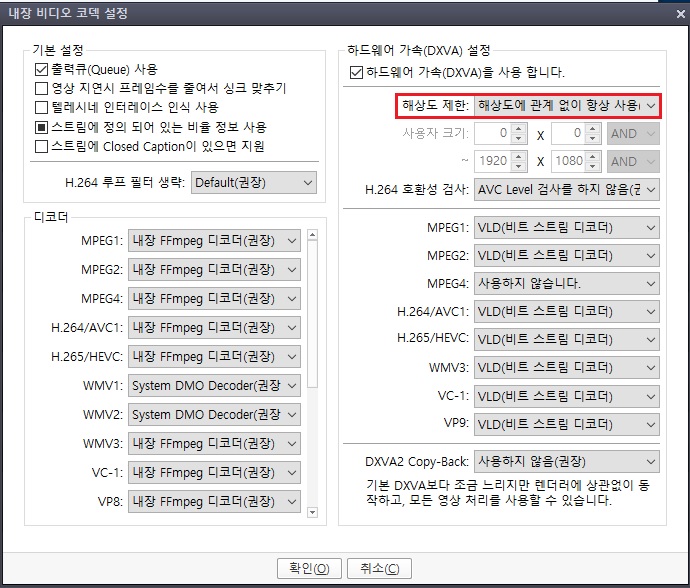Image resolution: width=690 pixels, height=588 pixels.
Task: Open decoder H.265/HEVC 내장 FFmpeg dropdown
Action: pyautogui.click(x=214, y=356)
